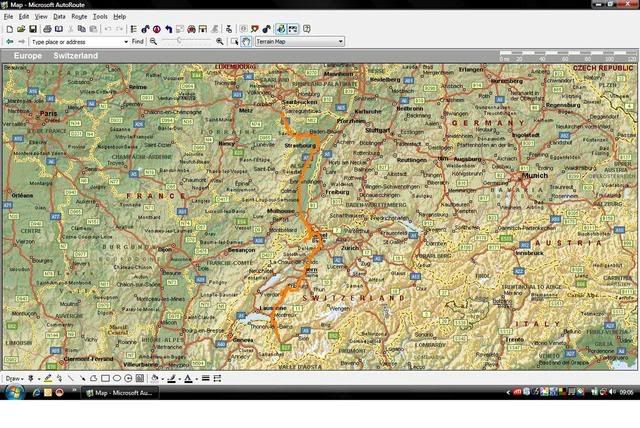Click the Find button
The height and width of the screenshot is (428, 640).
(138, 42)
